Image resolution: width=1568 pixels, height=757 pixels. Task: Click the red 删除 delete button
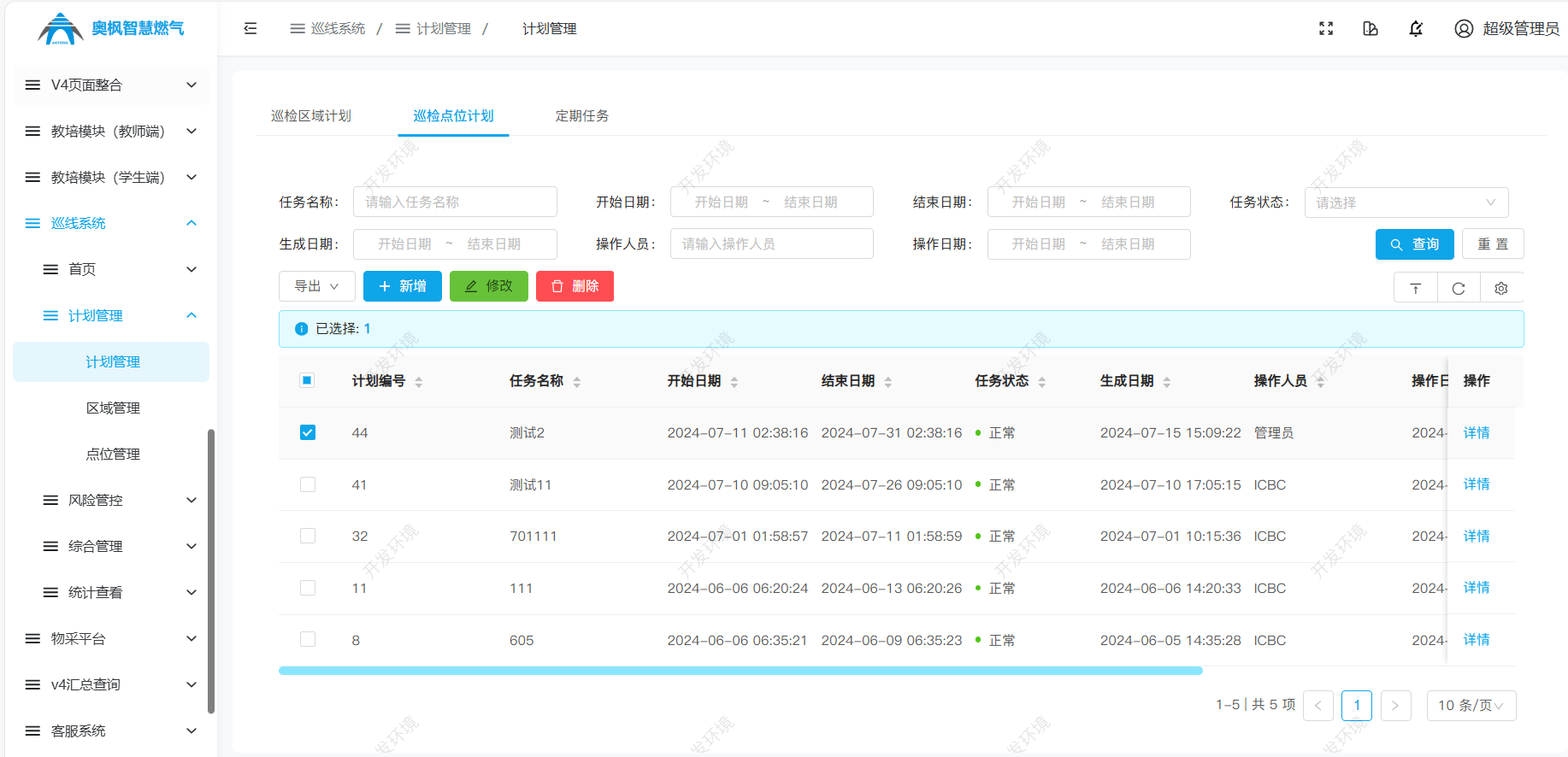point(575,286)
